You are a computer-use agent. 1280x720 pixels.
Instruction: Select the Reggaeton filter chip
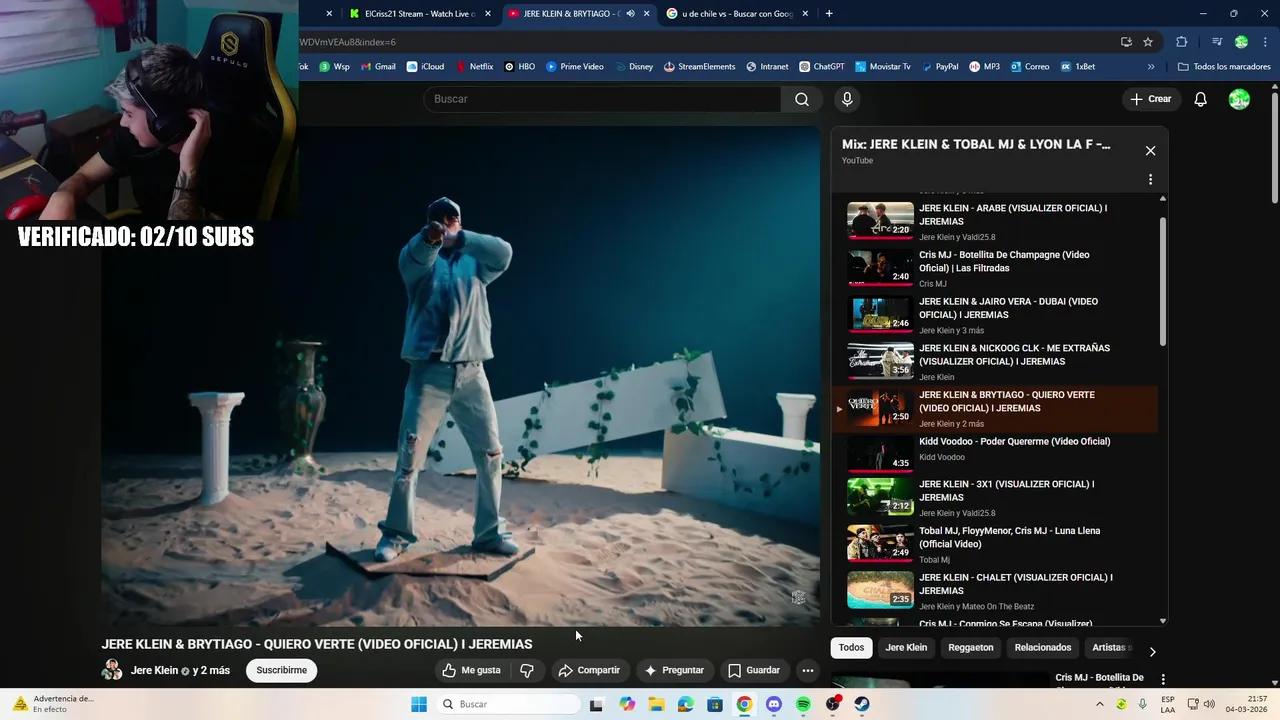click(971, 648)
